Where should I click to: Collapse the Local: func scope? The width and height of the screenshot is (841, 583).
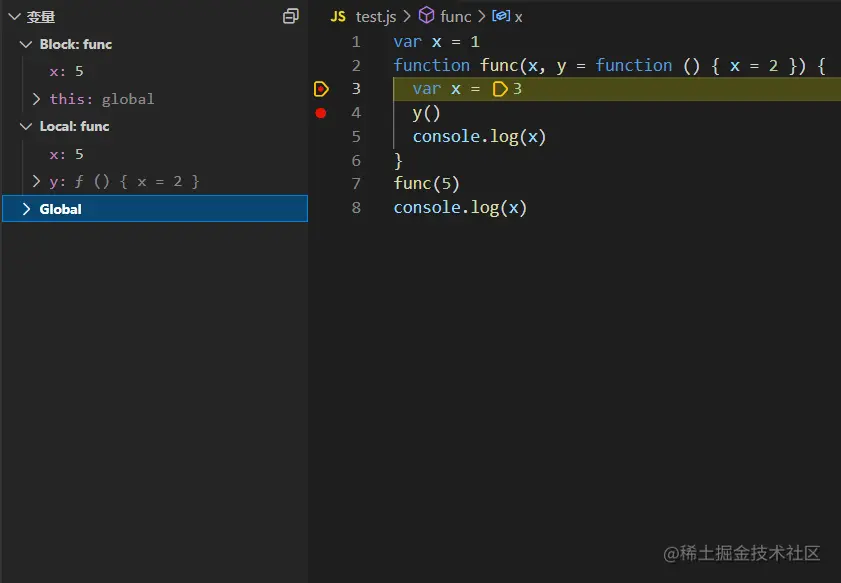coord(26,126)
